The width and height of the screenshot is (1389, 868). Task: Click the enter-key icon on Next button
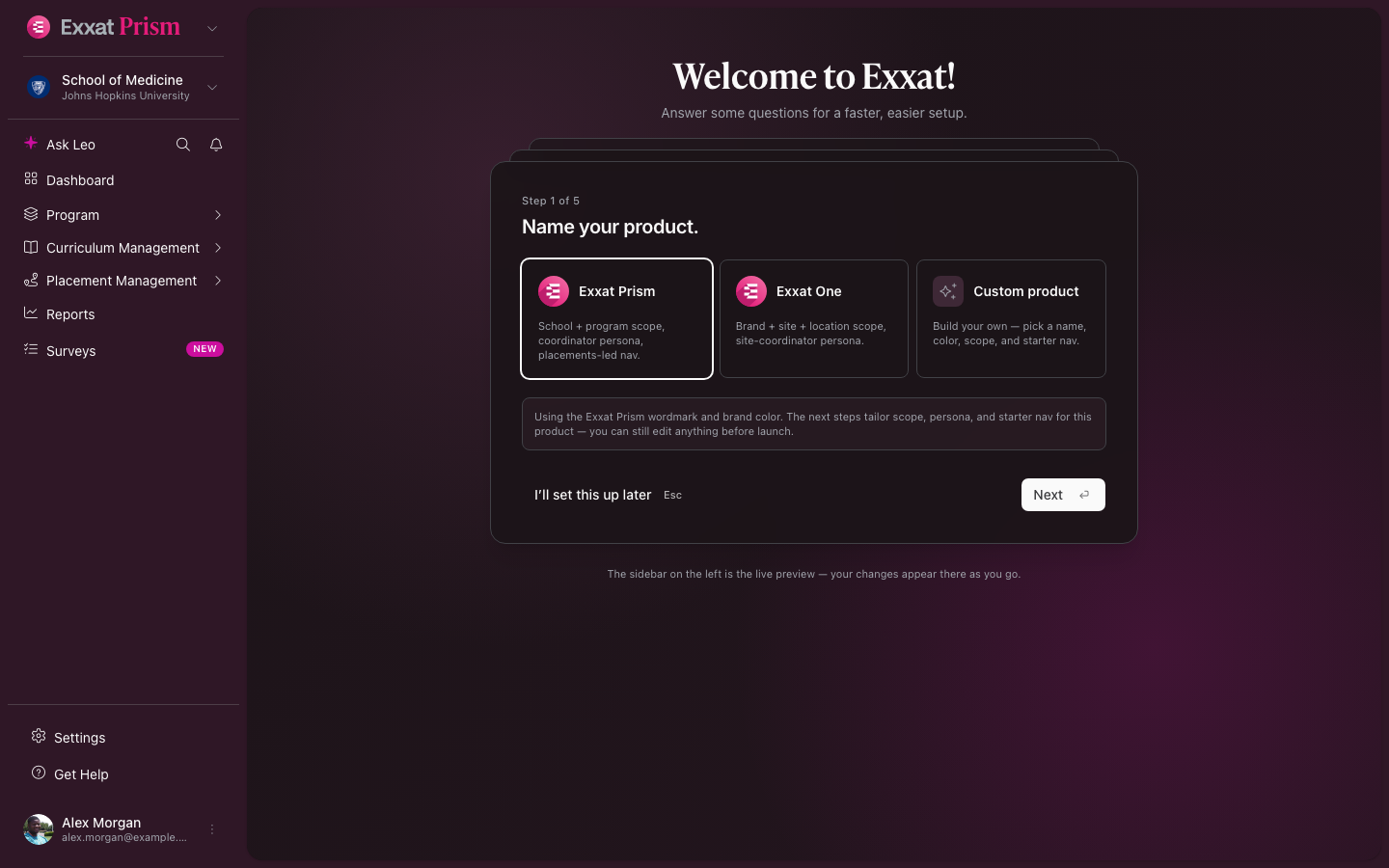point(1084,495)
